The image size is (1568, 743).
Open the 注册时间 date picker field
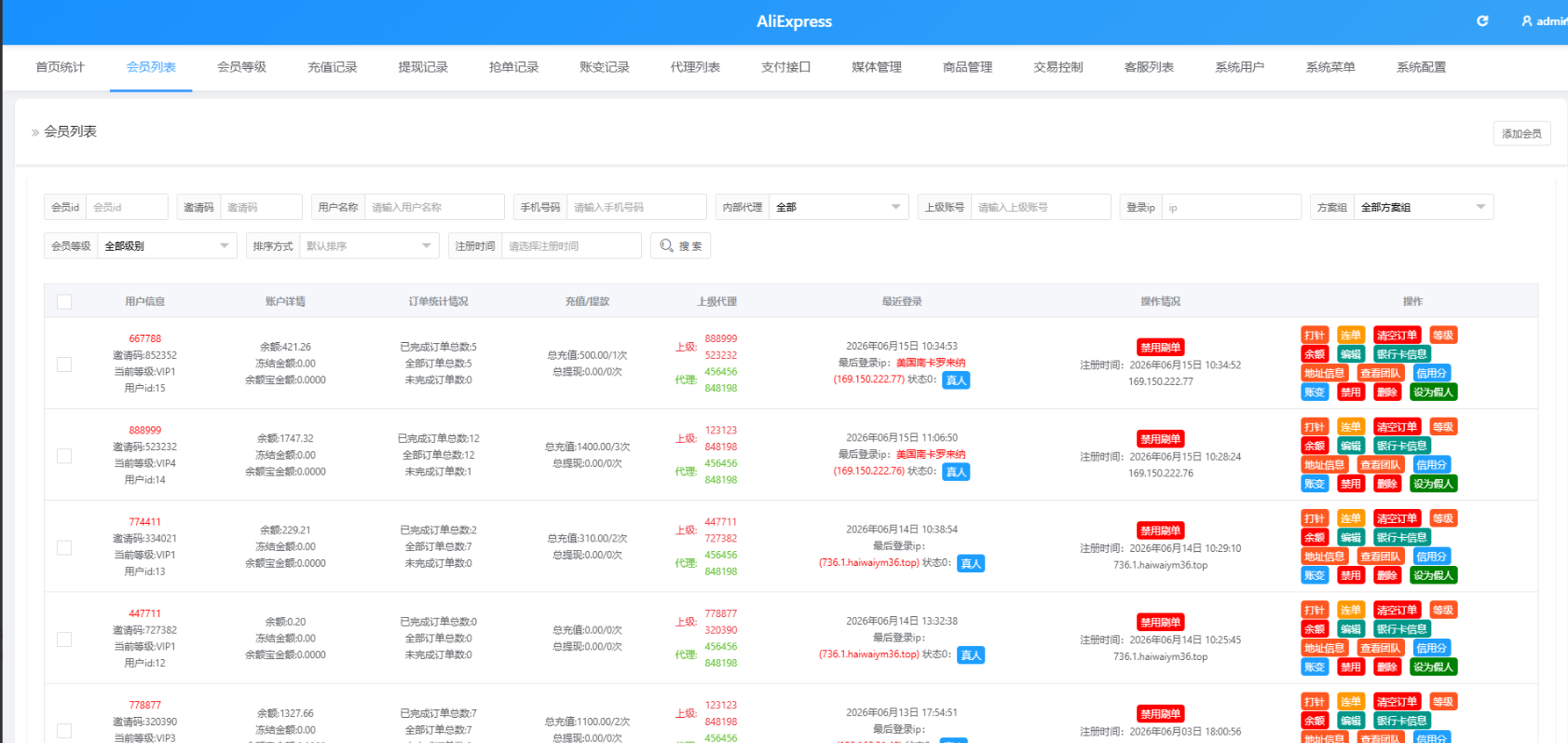coord(571,246)
